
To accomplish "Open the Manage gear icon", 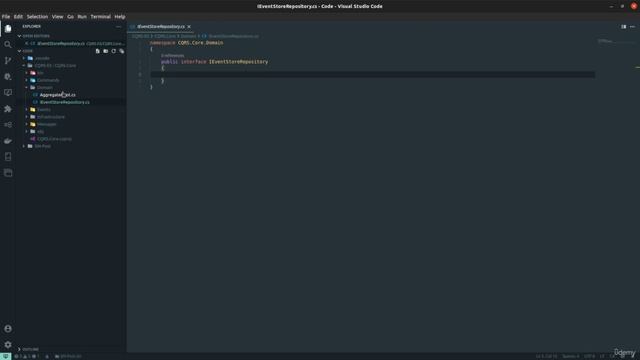I will click(8, 345).
